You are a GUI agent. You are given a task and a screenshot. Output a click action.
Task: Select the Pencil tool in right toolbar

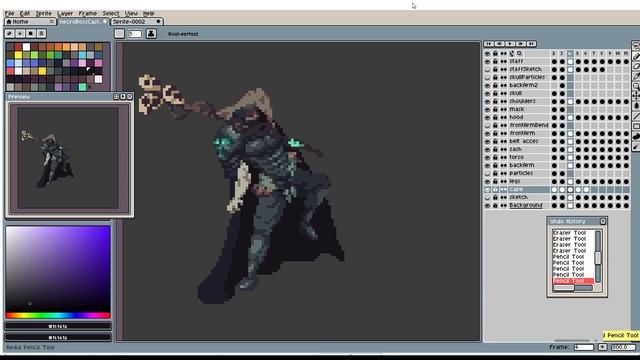coord(636,57)
